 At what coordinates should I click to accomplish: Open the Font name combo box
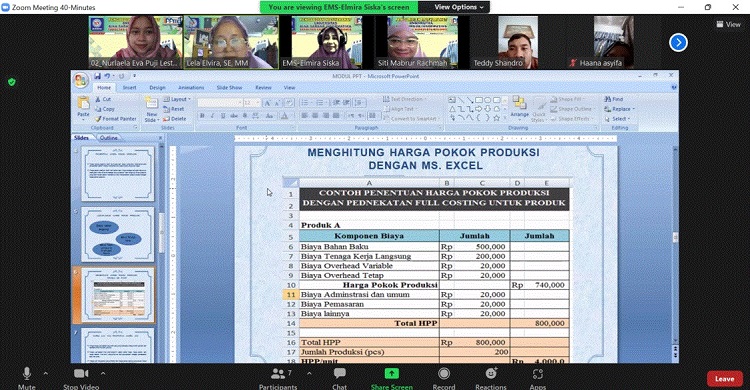220,103
